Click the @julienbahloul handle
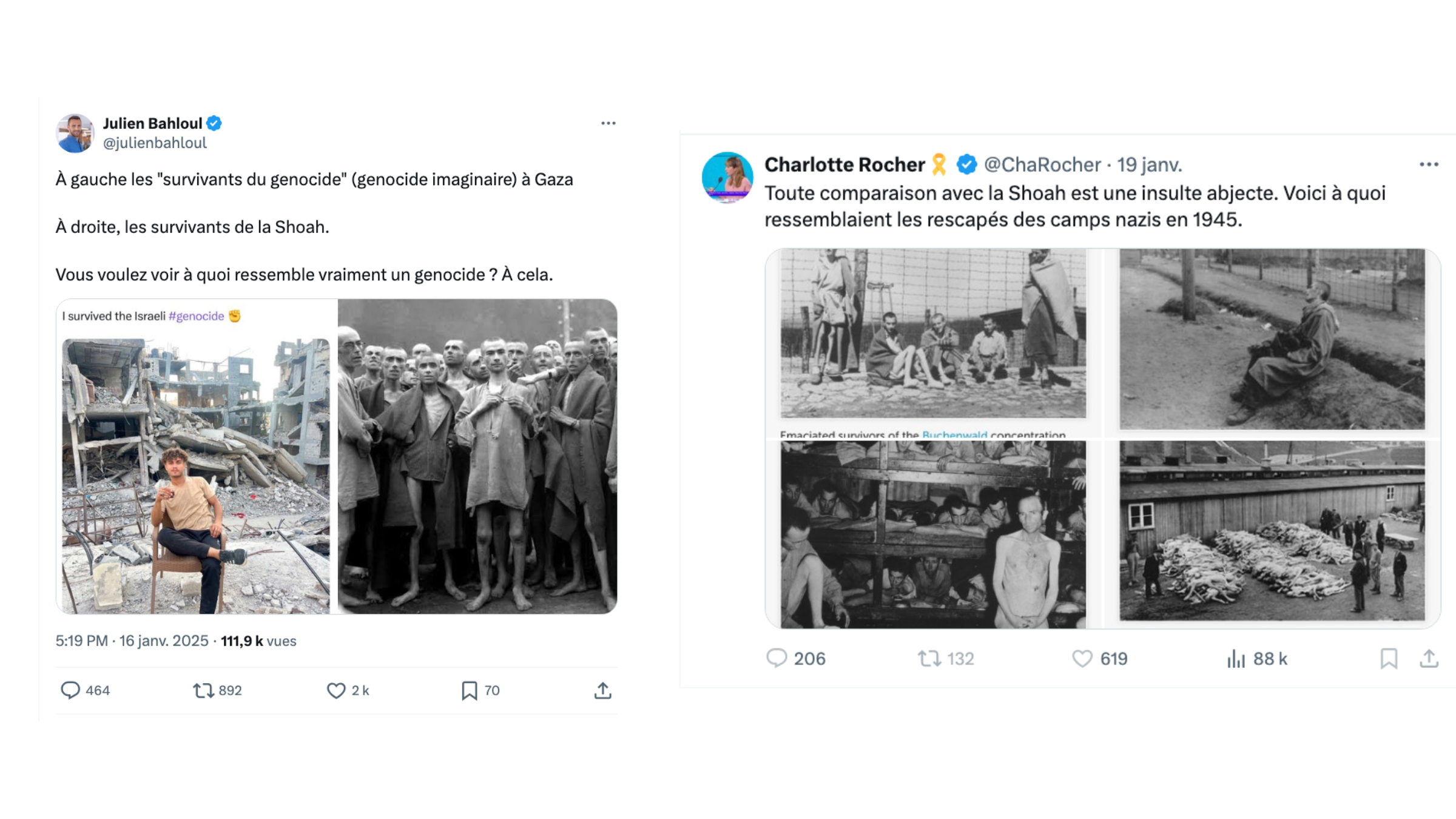This screenshot has width=1456, height=819. click(155, 143)
